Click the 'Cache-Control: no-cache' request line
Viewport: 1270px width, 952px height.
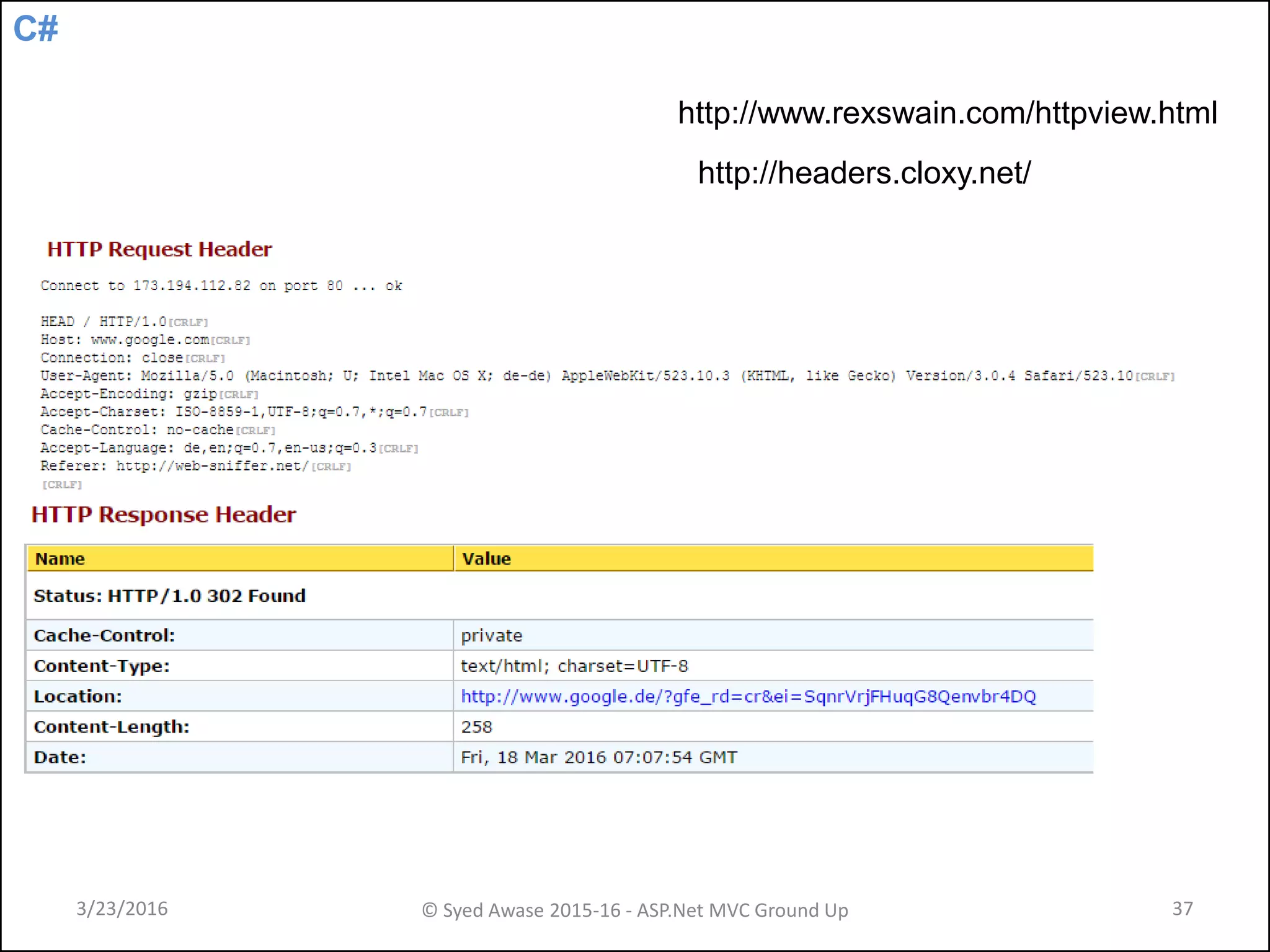click(x=158, y=430)
